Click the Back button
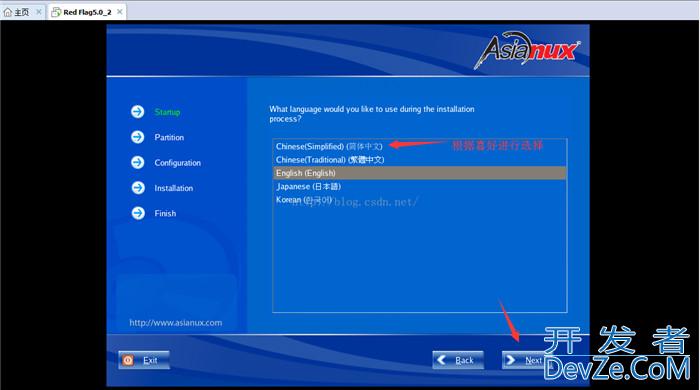 tap(458, 360)
